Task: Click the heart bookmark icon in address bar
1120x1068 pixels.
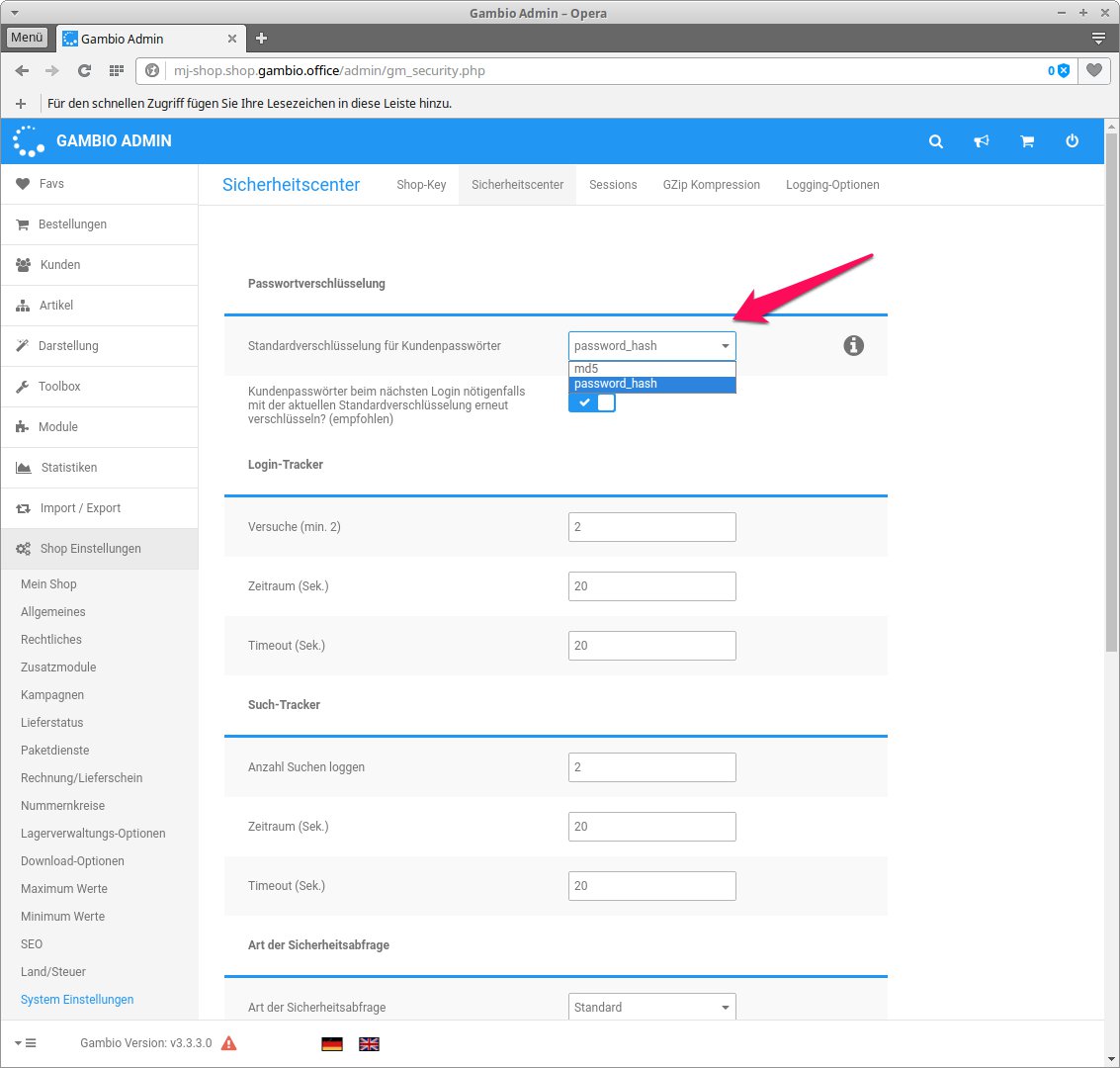Action: coord(1093,70)
